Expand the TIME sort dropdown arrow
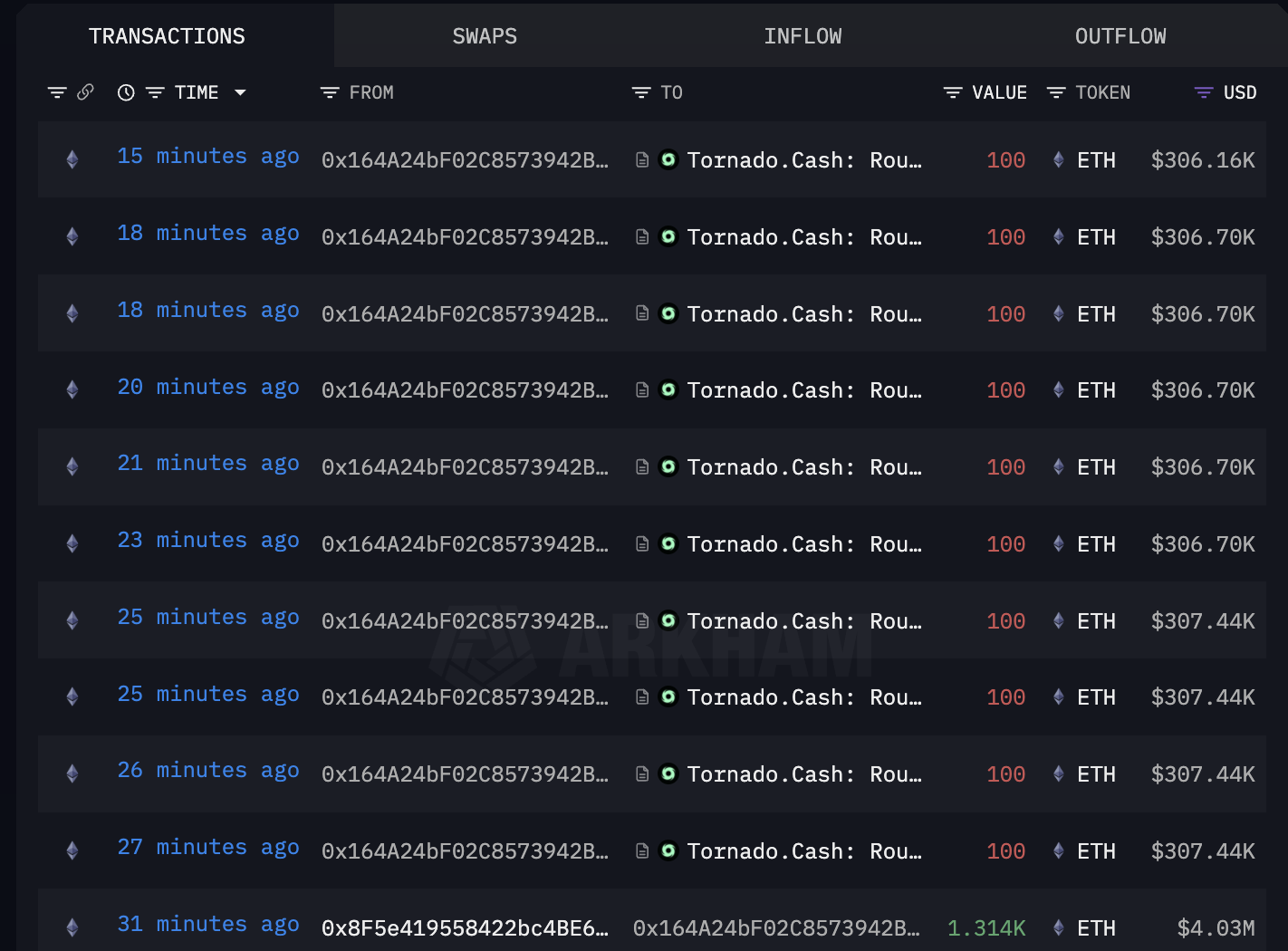The image size is (1288, 951). (240, 92)
